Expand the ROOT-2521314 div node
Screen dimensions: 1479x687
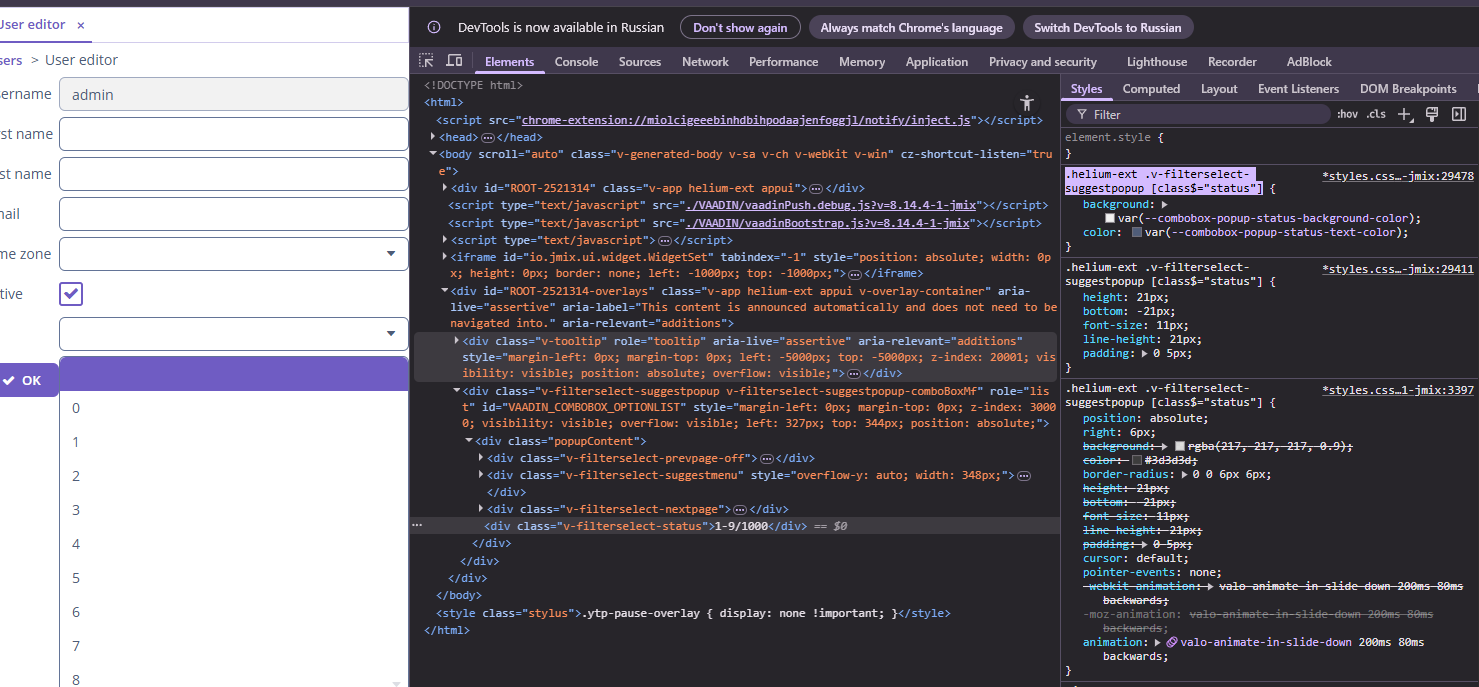pos(444,188)
